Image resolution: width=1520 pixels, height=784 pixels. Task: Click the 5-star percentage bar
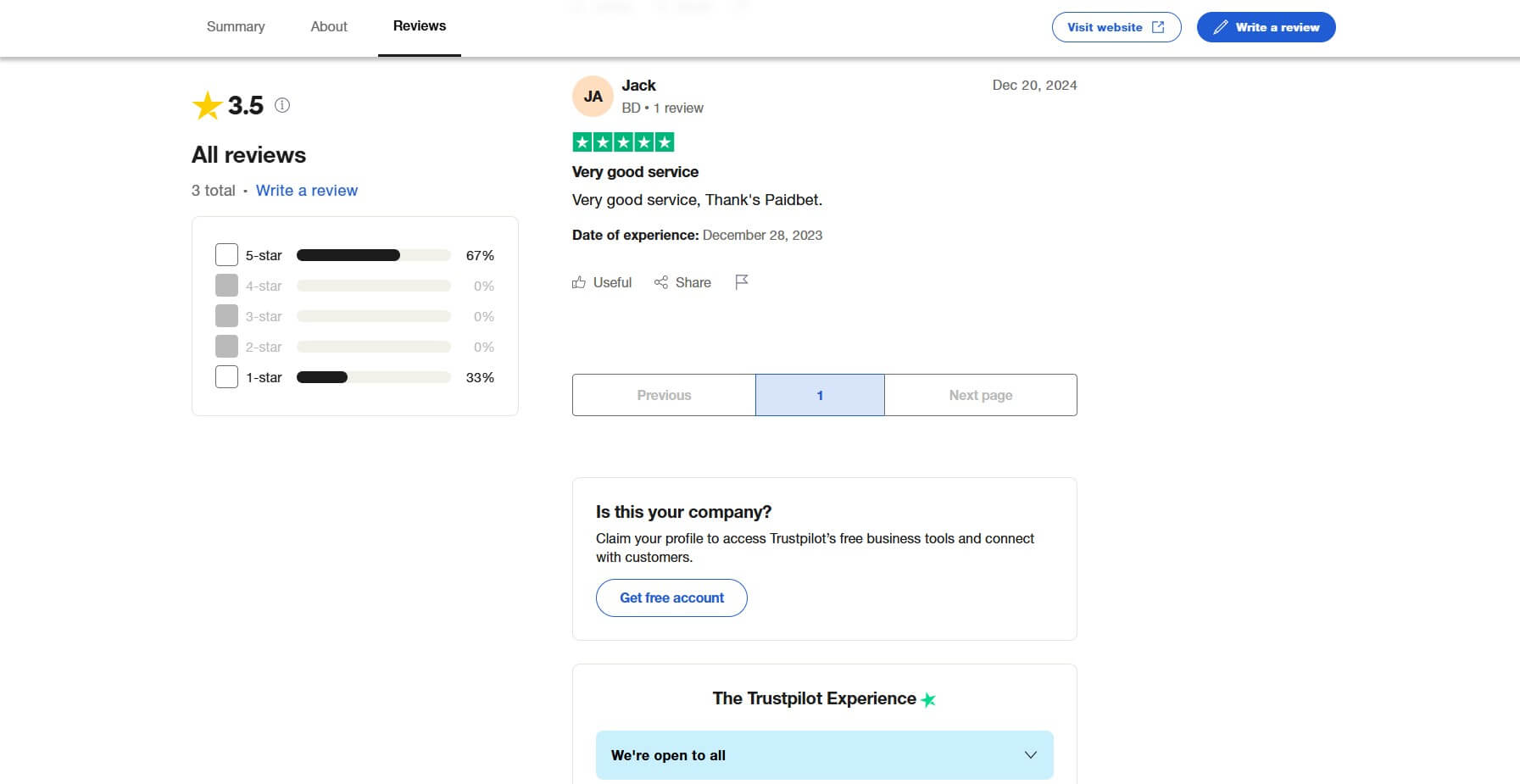(x=373, y=255)
